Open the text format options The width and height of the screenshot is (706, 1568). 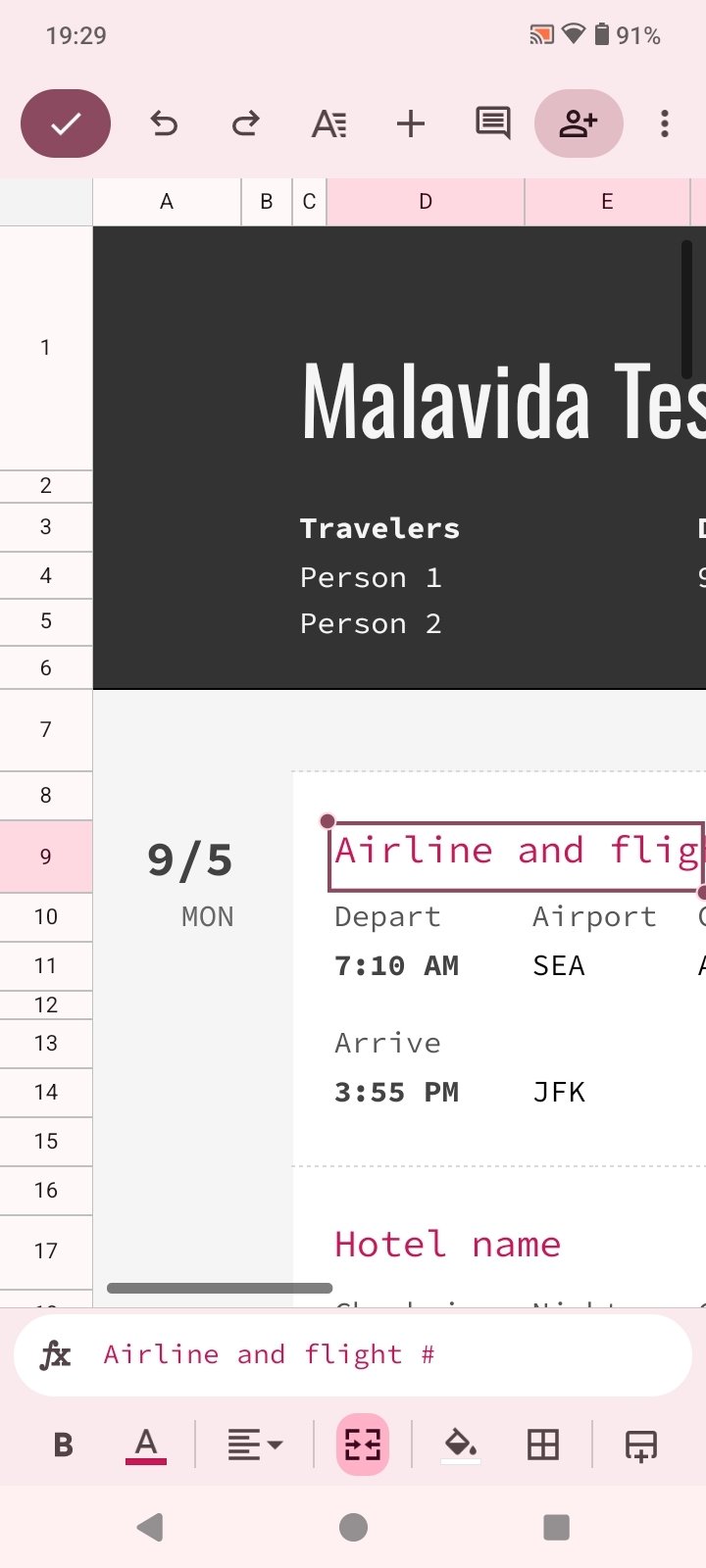click(x=328, y=124)
